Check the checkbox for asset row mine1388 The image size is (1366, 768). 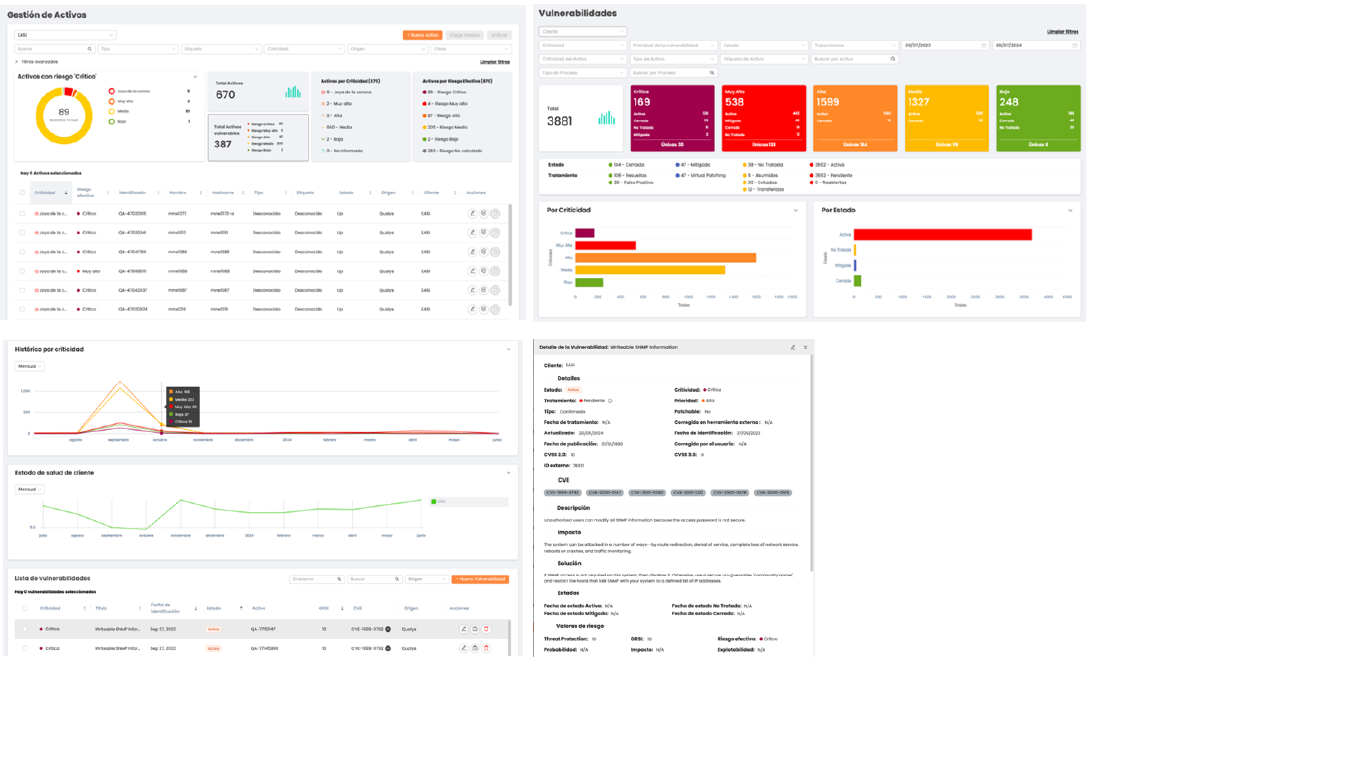[22, 271]
